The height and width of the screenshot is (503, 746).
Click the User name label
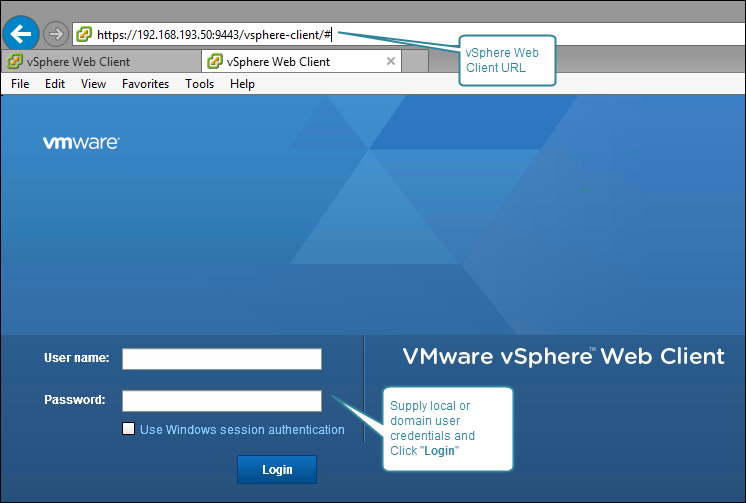click(x=77, y=358)
